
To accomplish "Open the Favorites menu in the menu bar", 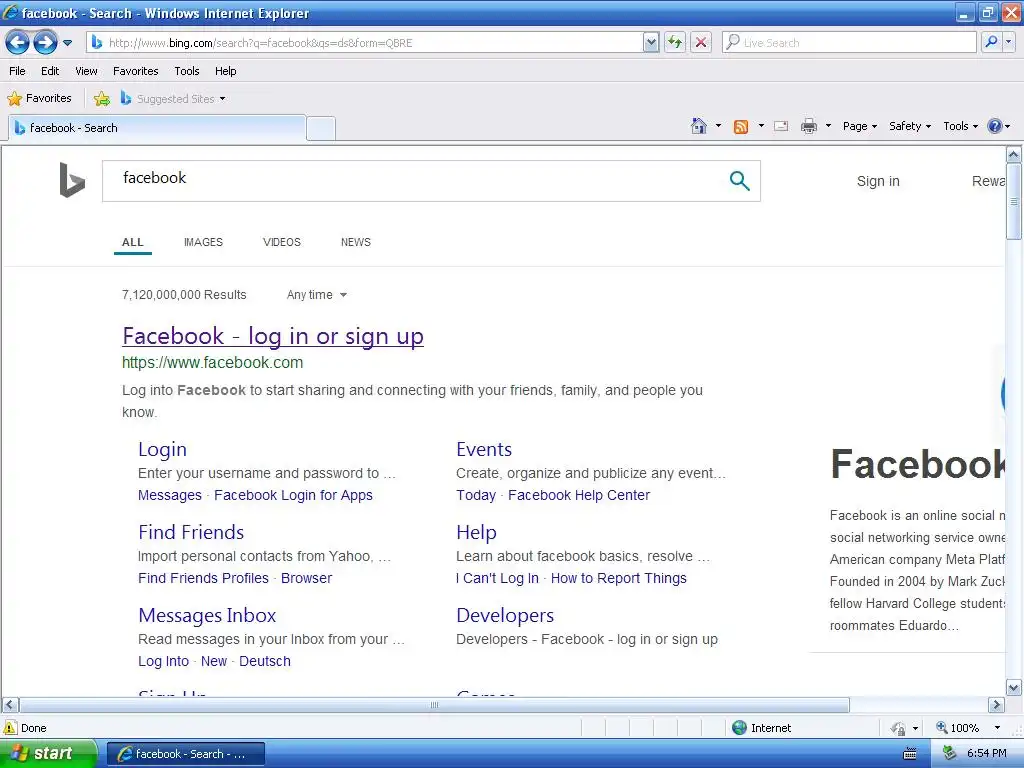I will 135,71.
